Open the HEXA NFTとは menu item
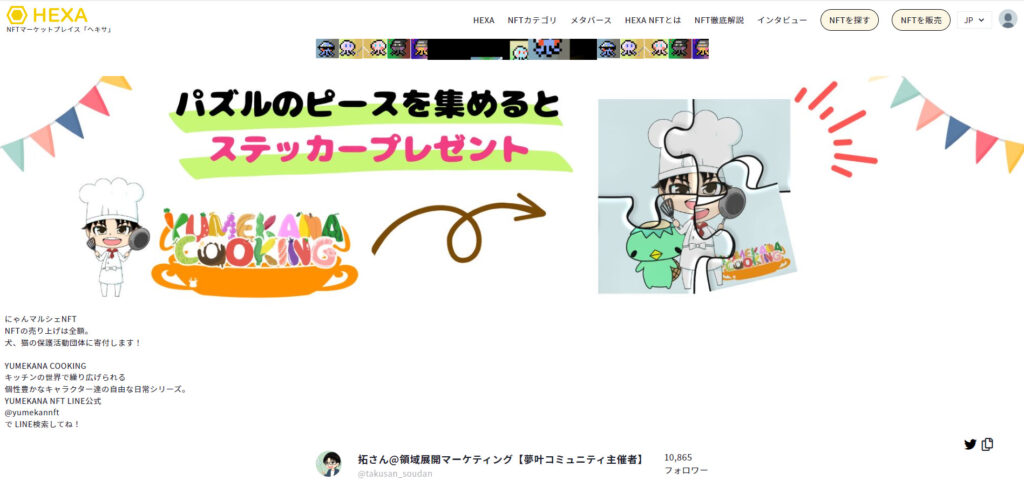This screenshot has height=501, width=1024. 652,20
